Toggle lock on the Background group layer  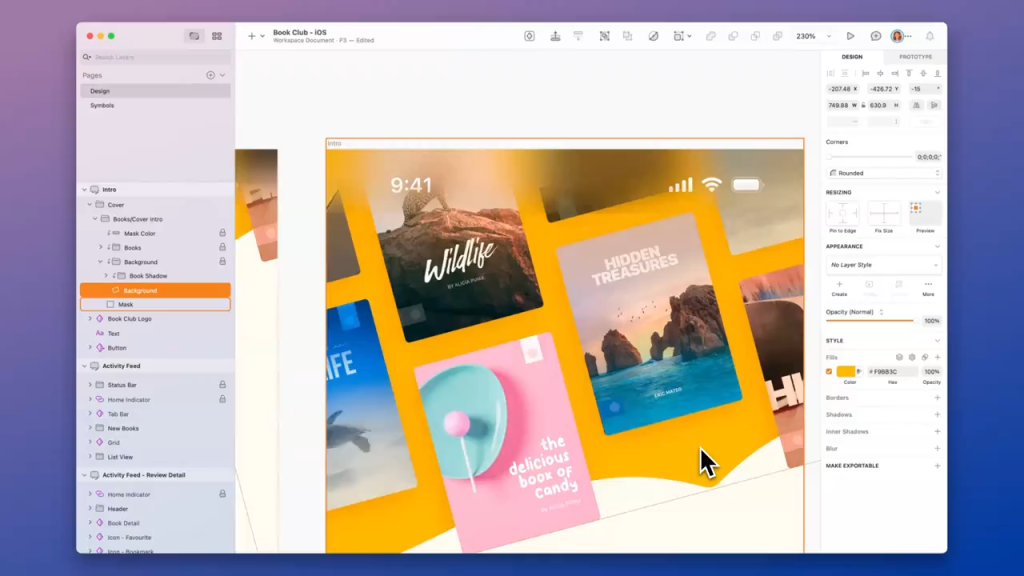coord(222,261)
